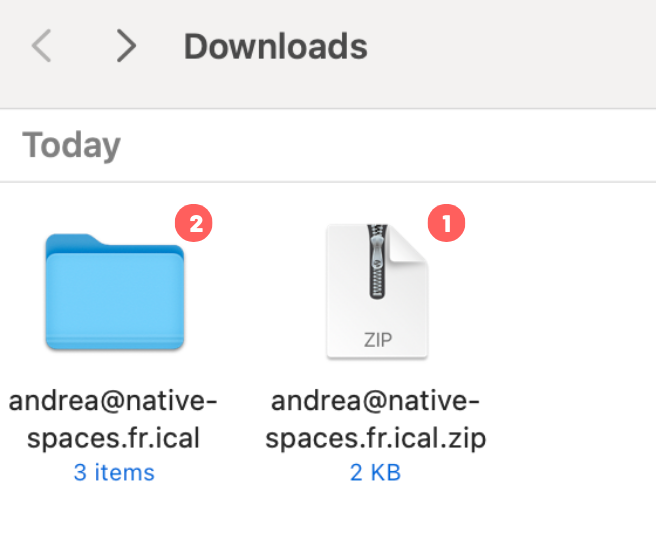Click the zipper graphic on the archive icon

pyautogui.click(x=377, y=262)
